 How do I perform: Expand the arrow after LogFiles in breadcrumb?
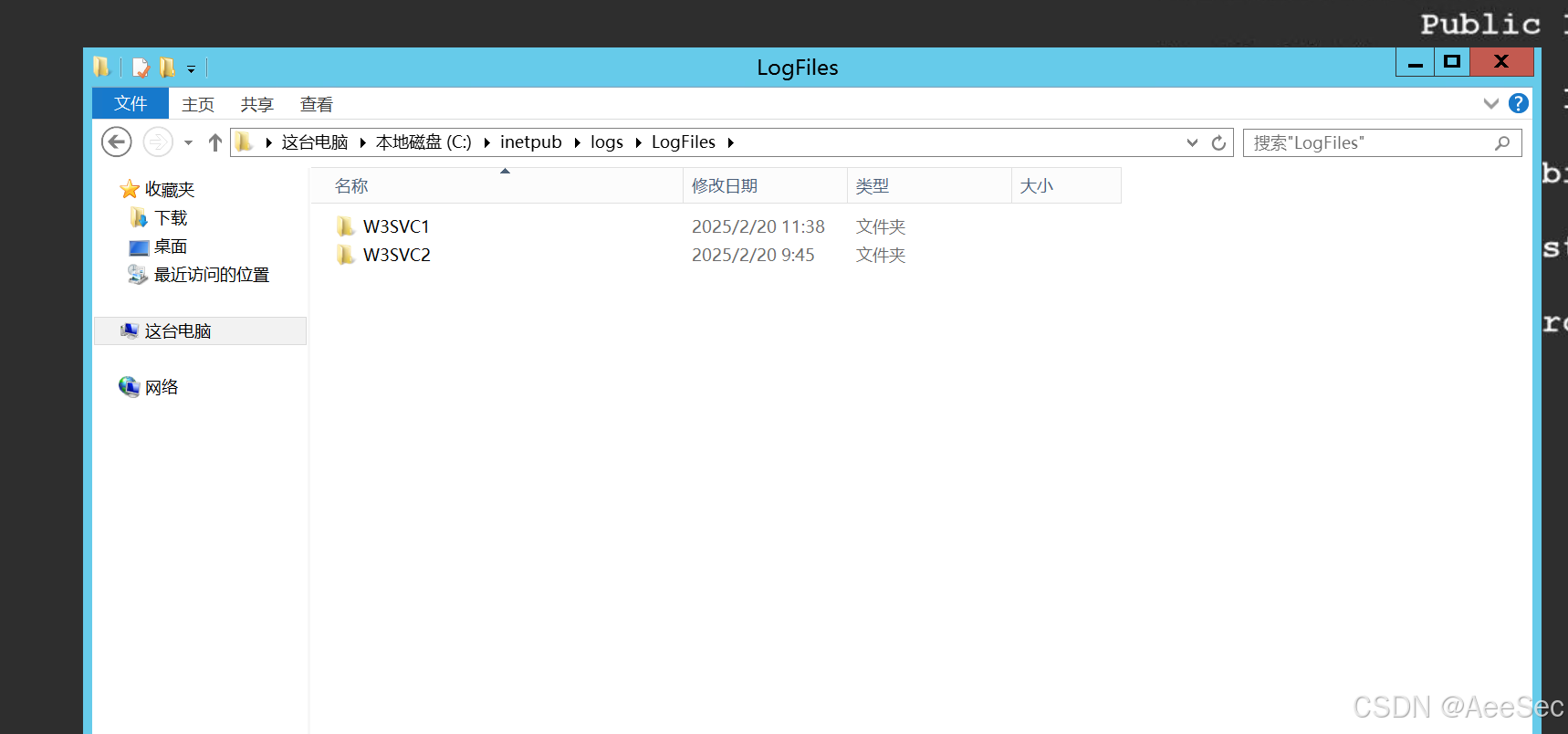tap(730, 142)
